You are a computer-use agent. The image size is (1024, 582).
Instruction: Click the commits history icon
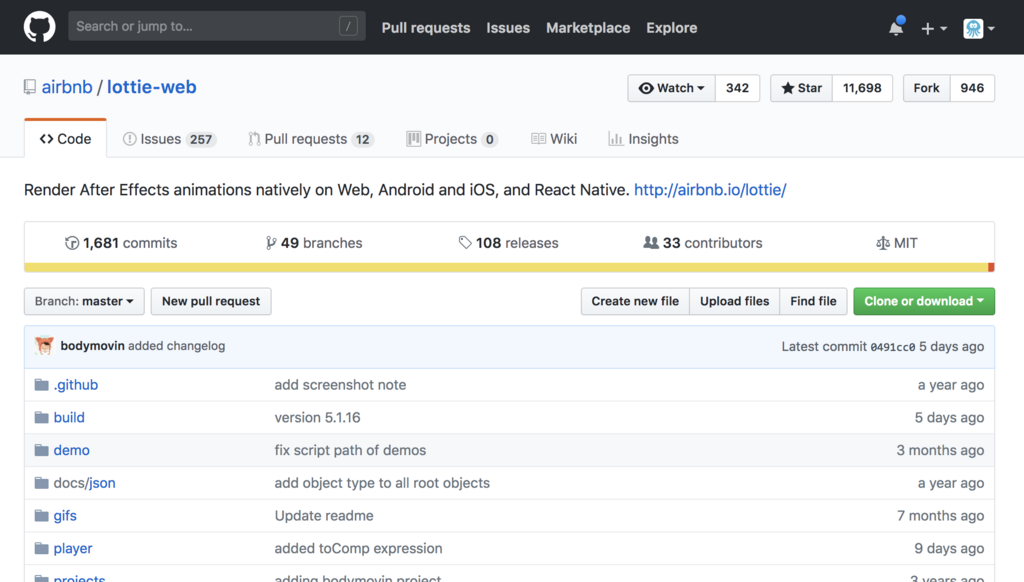point(72,243)
